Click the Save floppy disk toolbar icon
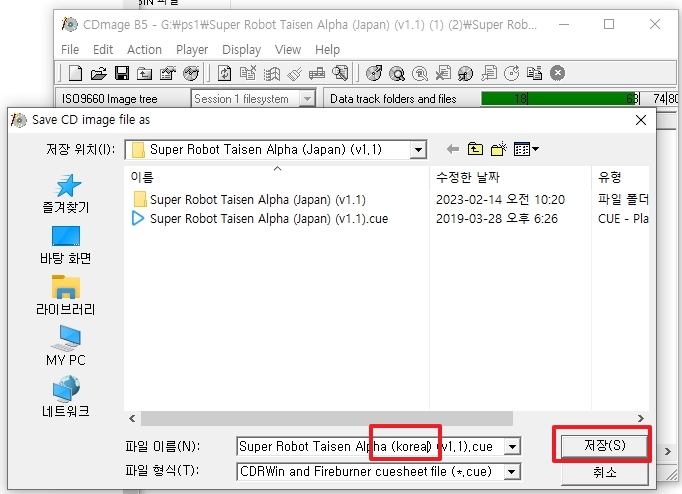682x494 pixels. 122,73
